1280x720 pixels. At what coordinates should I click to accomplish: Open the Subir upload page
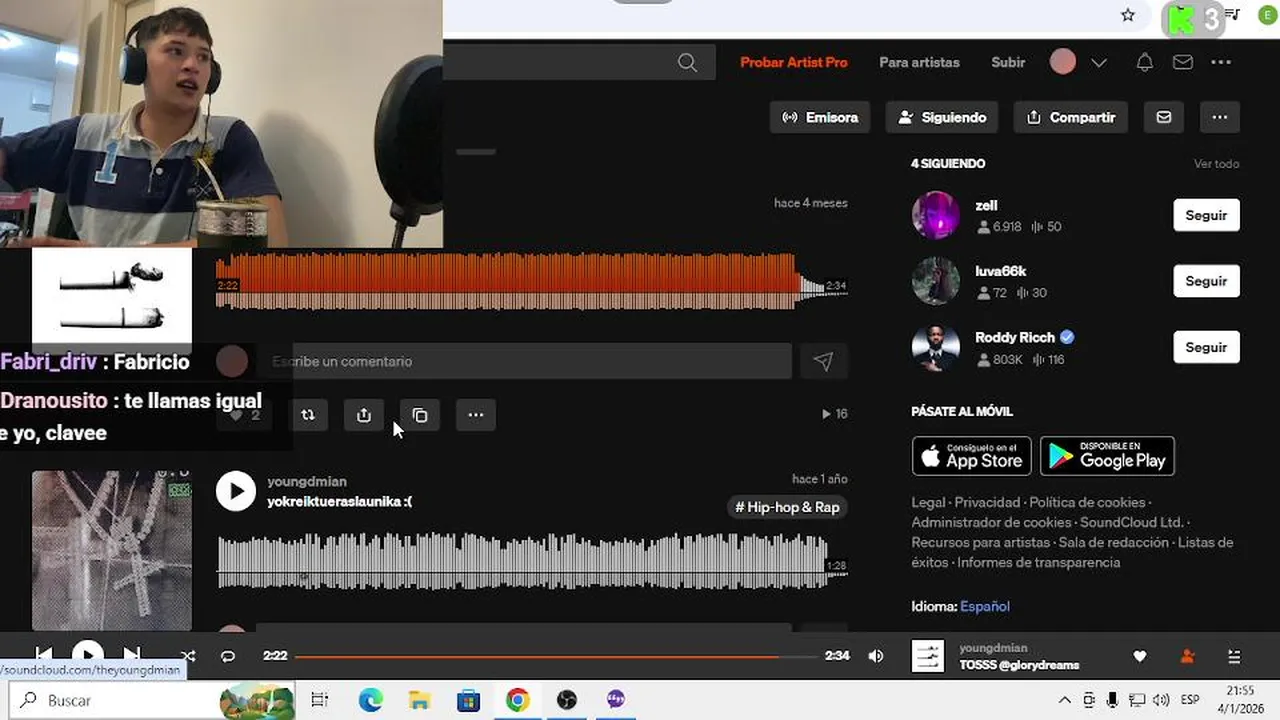coord(1008,62)
